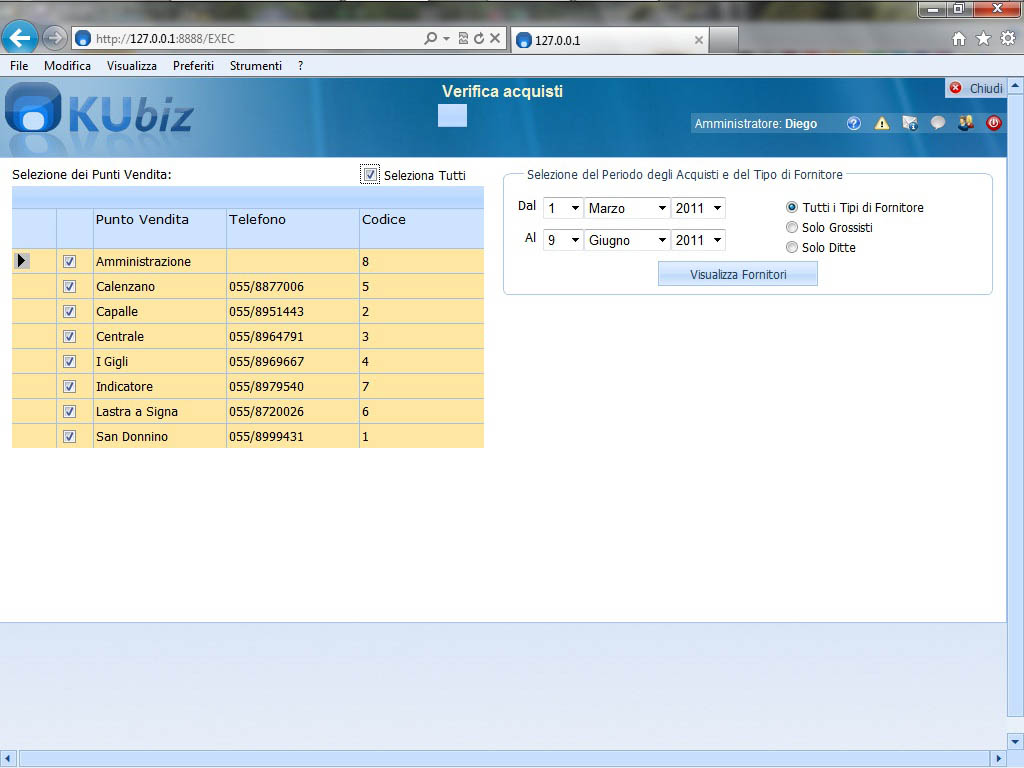Go to browser home icon
Image resolution: width=1024 pixels, height=768 pixels.
click(958, 39)
